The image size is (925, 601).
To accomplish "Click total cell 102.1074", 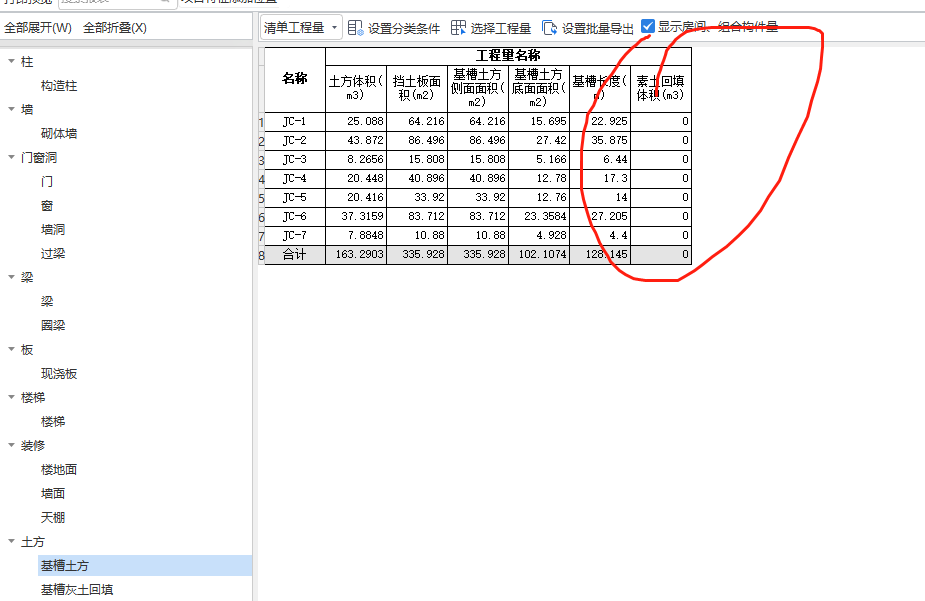I will (539, 255).
